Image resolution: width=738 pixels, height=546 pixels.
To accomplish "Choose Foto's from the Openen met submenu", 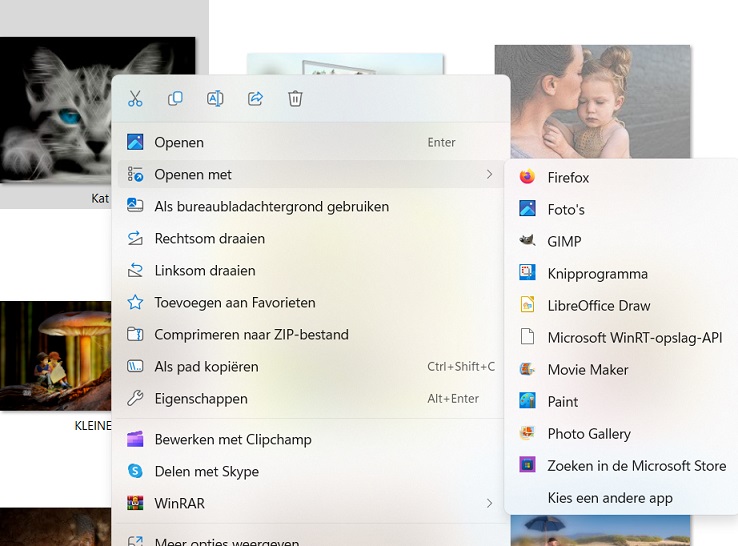I will click(566, 210).
